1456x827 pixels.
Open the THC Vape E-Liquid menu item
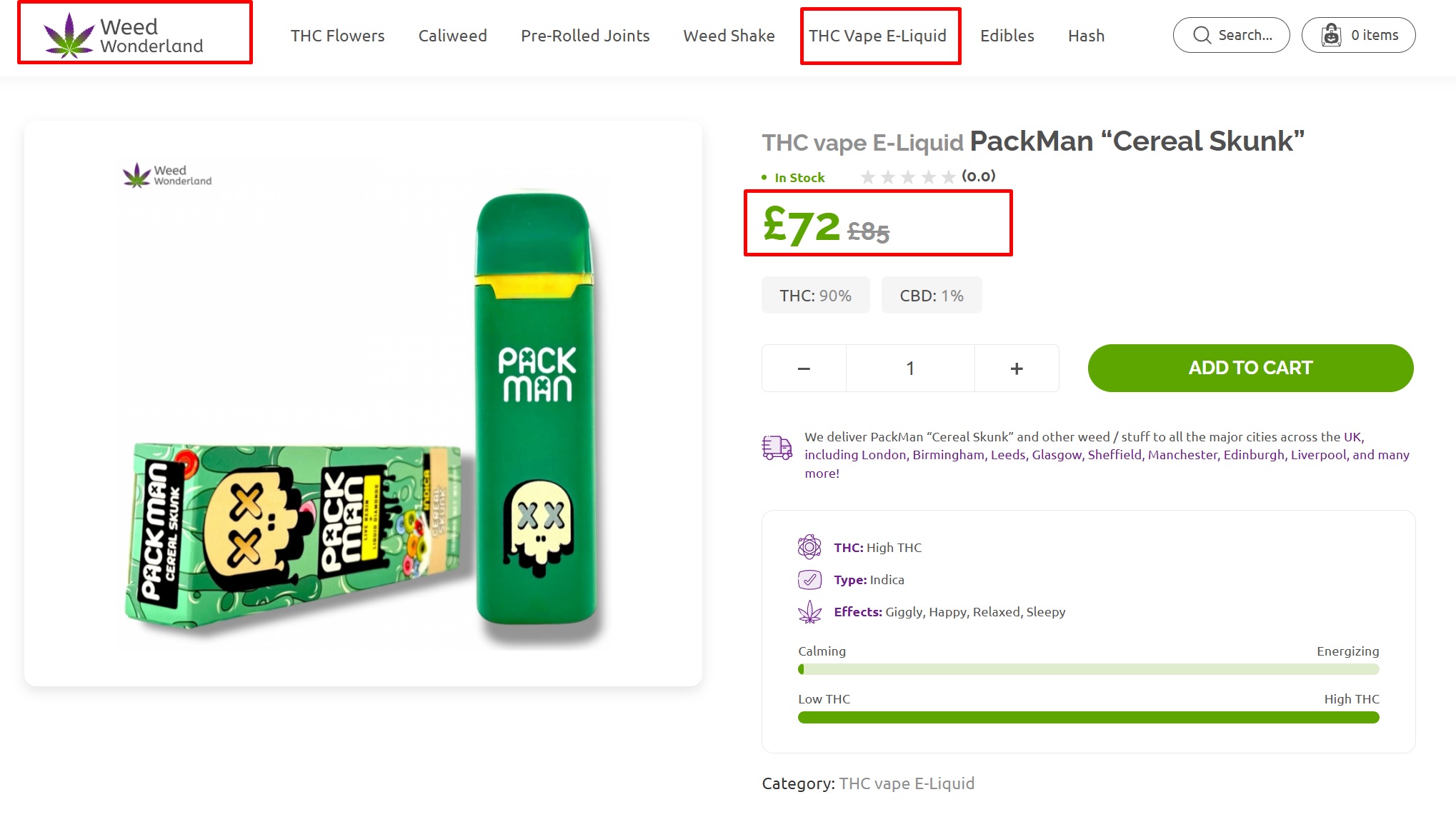tap(877, 36)
